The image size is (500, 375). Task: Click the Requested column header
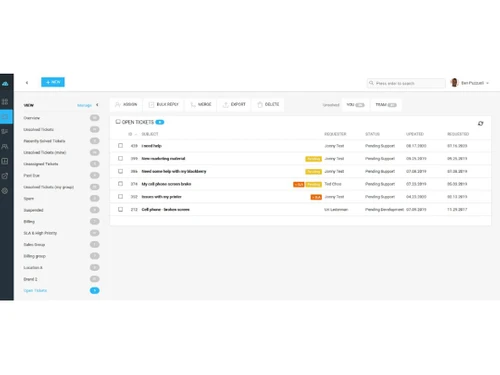pos(458,134)
